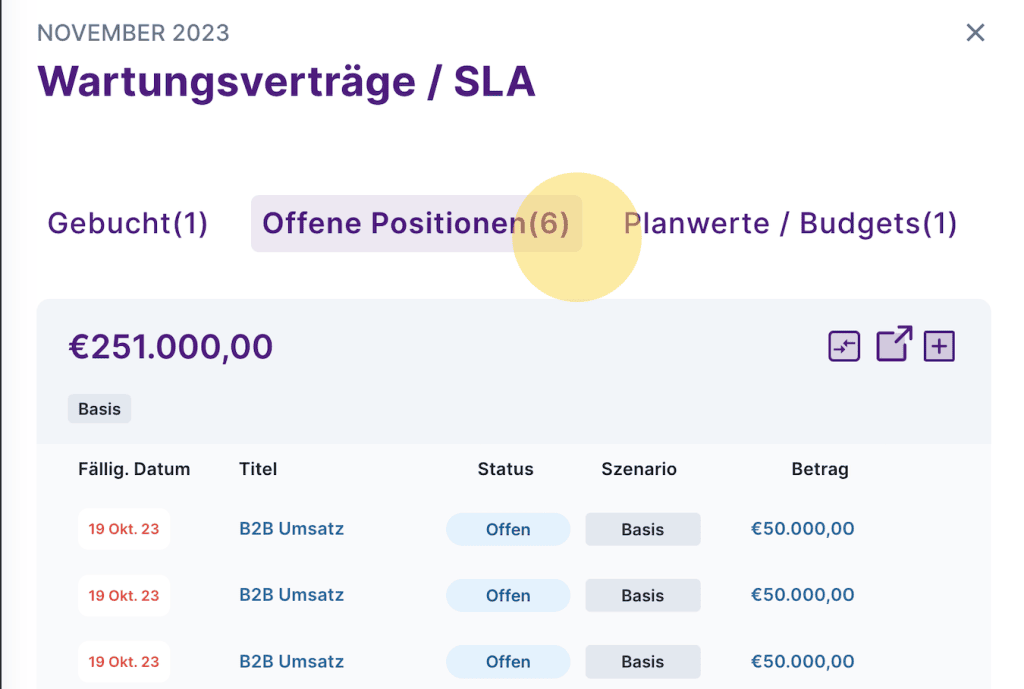Click the 19 Okt. 23 date in first row

click(x=124, y=529)
